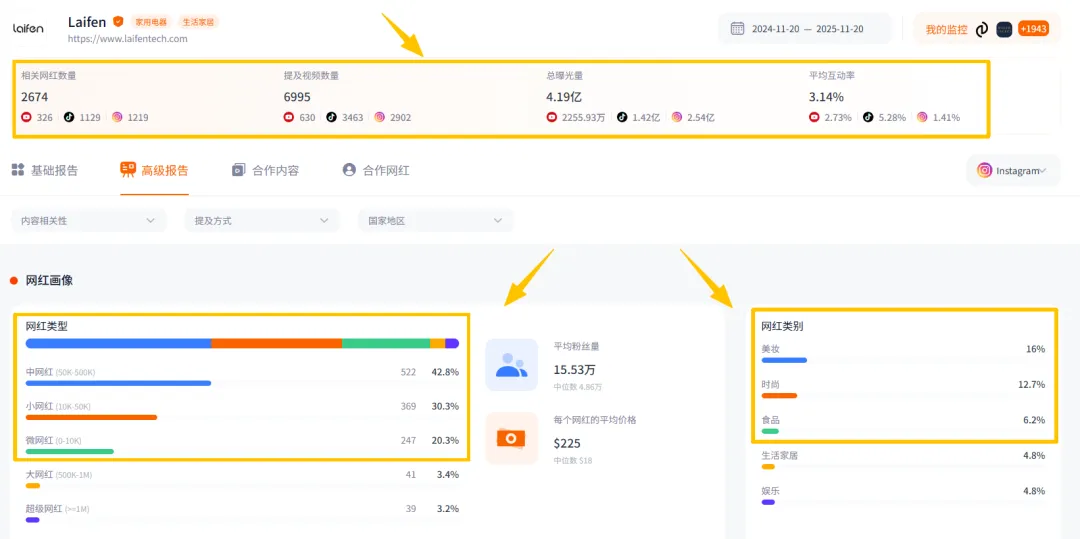Open the laifentech.com website link
The height and width of the screenshot is (539, 1080).
click(x=127, y=39)
